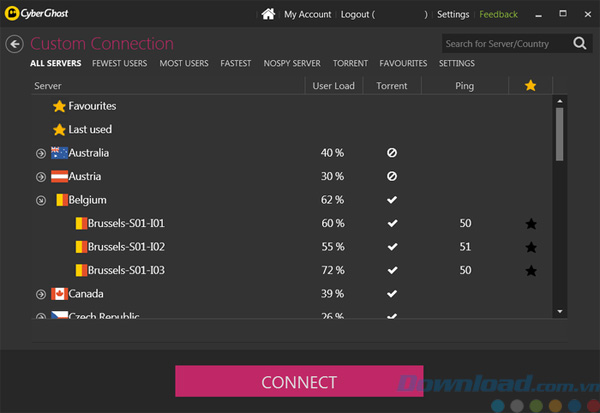The height and width of the screenshot is (413, 600).
Task: Click the search magnifier icon
Action: coord(580,43)
